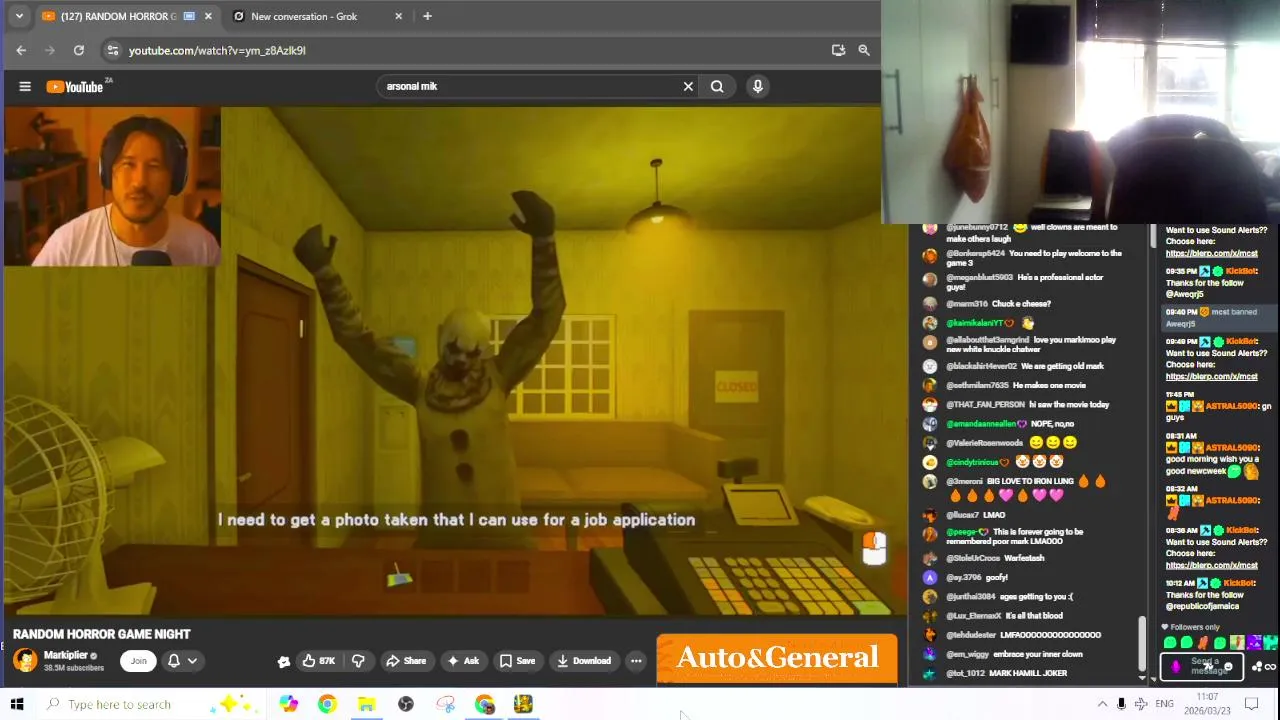Toggle the channel notification bell
The height and width of the screenshot is (720, 1280).
[x=174, y=661]
